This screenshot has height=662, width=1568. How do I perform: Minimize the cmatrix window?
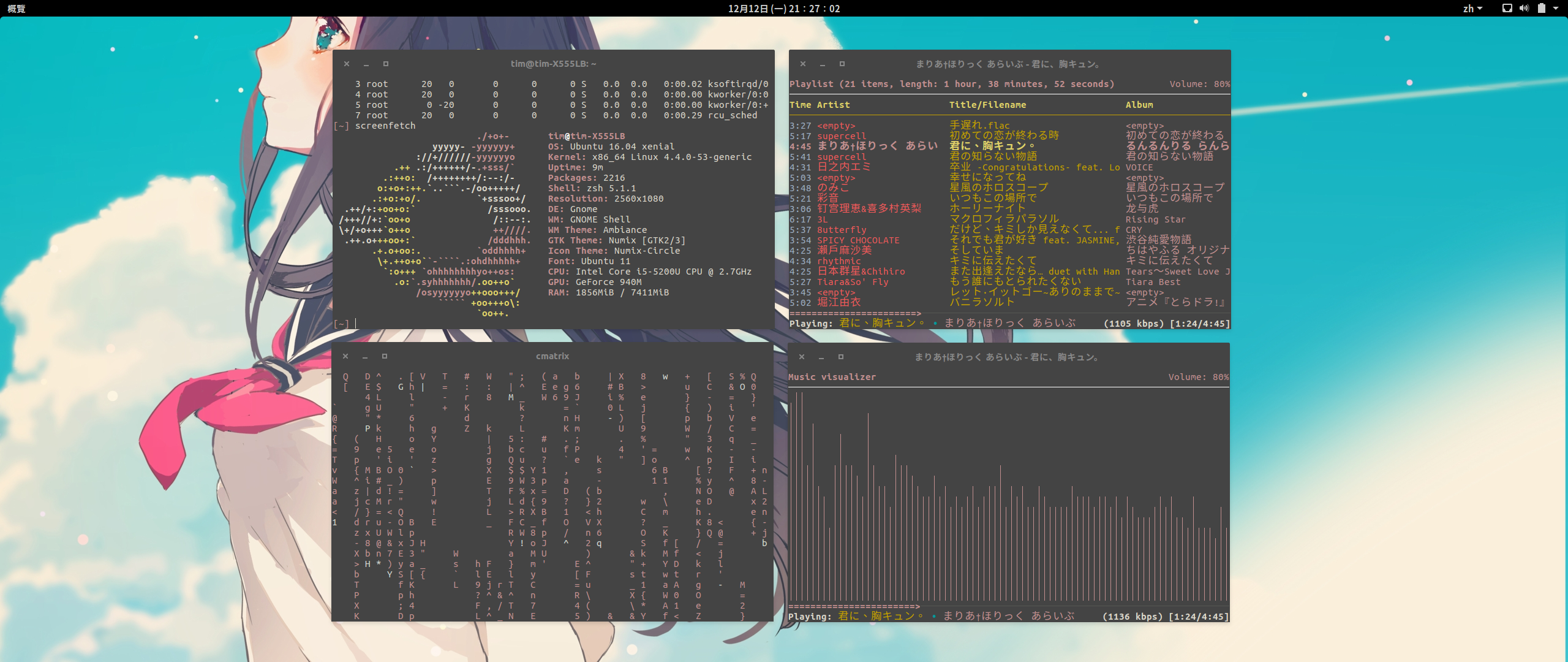pos(365,356)
